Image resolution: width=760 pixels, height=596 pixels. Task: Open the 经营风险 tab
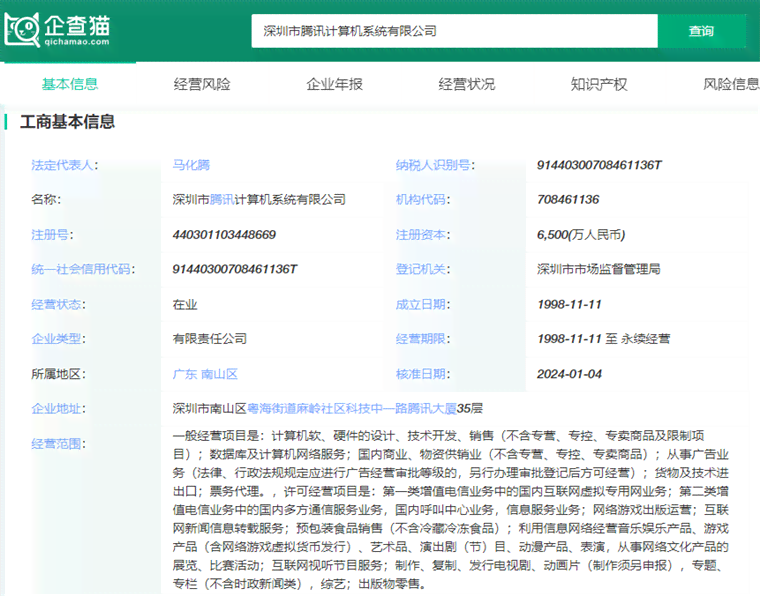pyautogui.click(x=202, y=84)
